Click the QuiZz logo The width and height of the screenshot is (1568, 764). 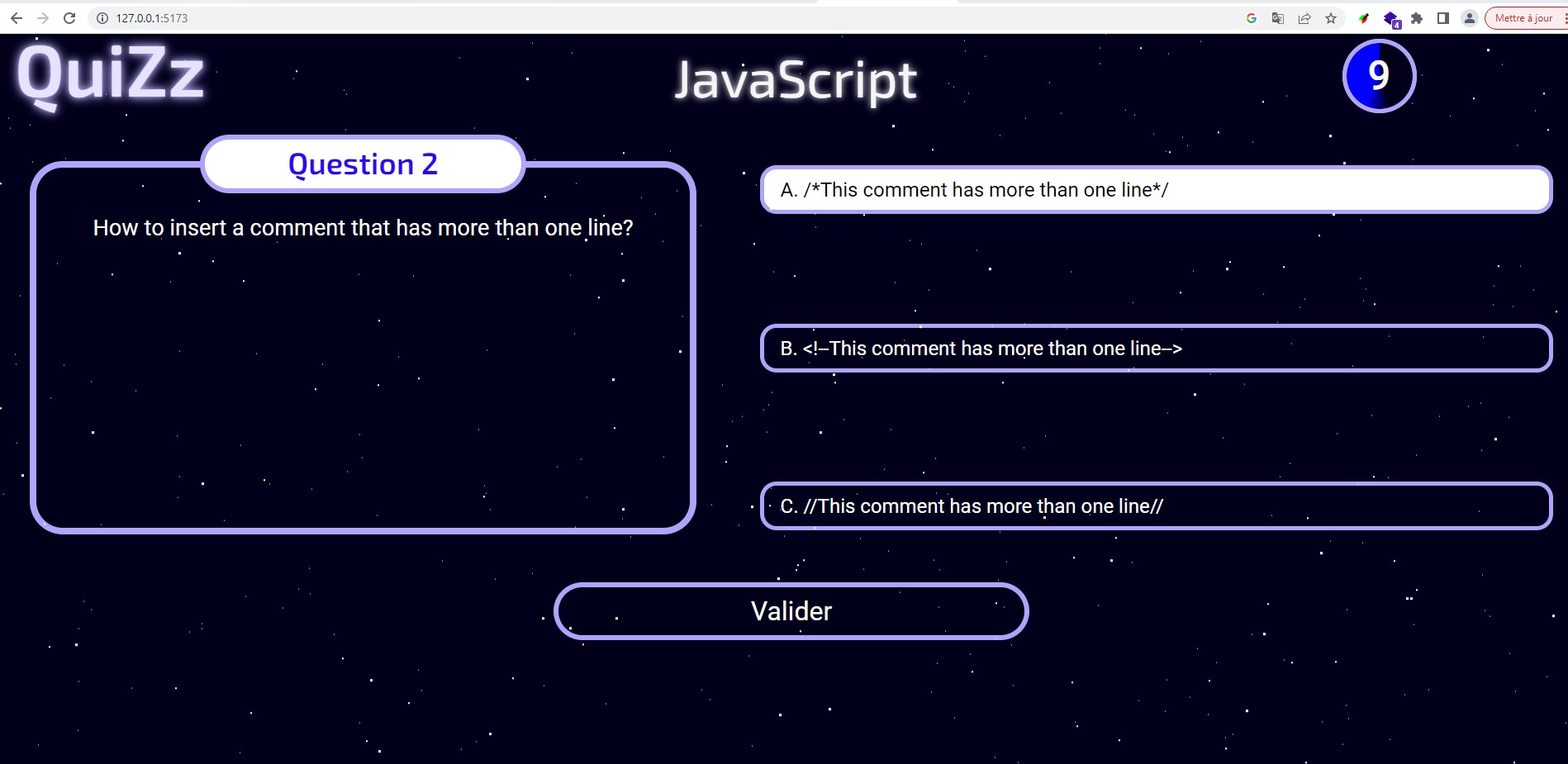112,74
